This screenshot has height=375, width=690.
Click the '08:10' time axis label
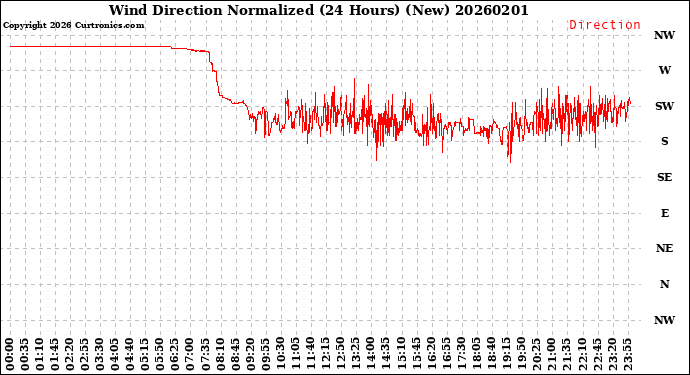[x=220, y=355]
